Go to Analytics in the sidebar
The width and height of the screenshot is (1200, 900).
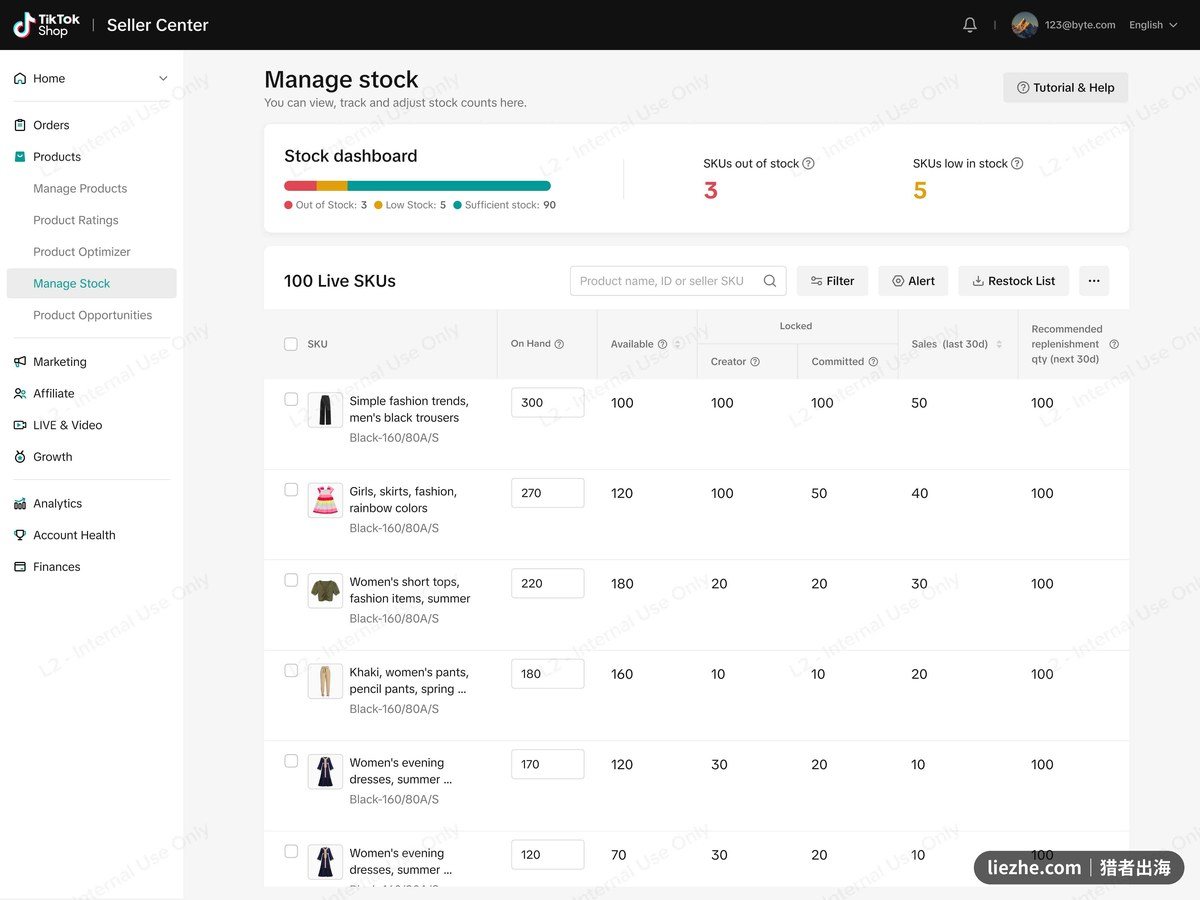57,503
